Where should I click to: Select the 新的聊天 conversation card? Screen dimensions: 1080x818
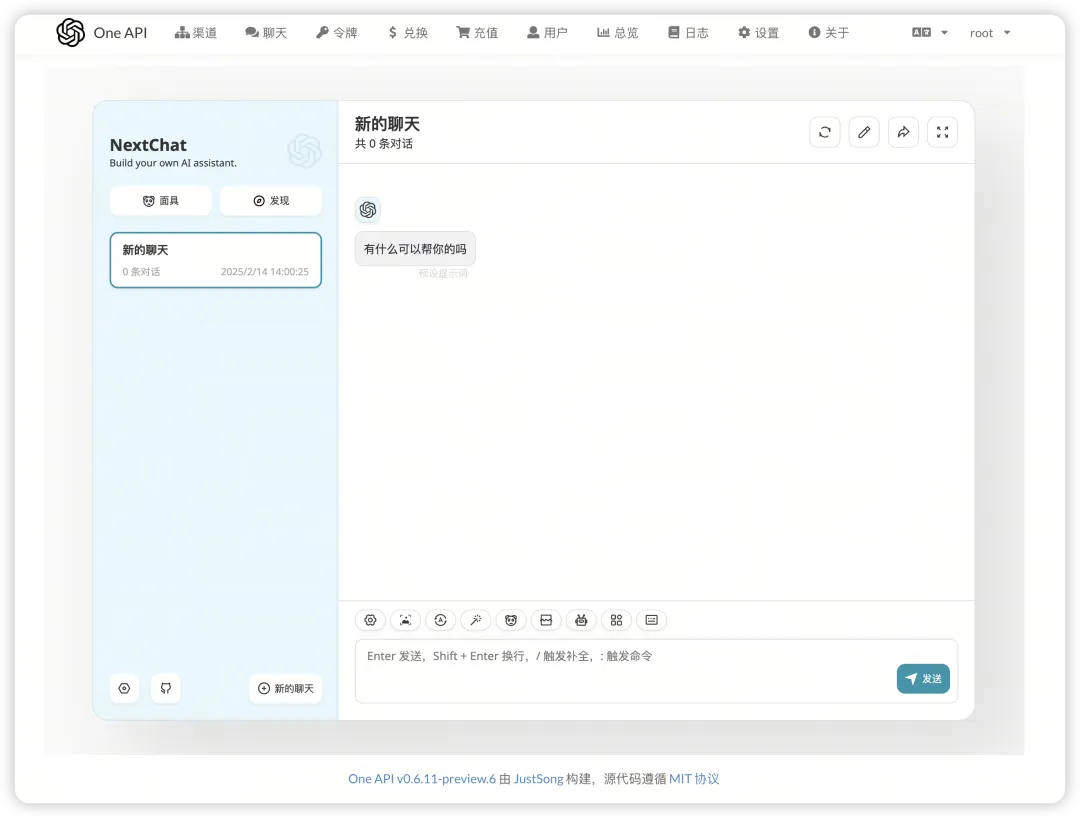216,260
